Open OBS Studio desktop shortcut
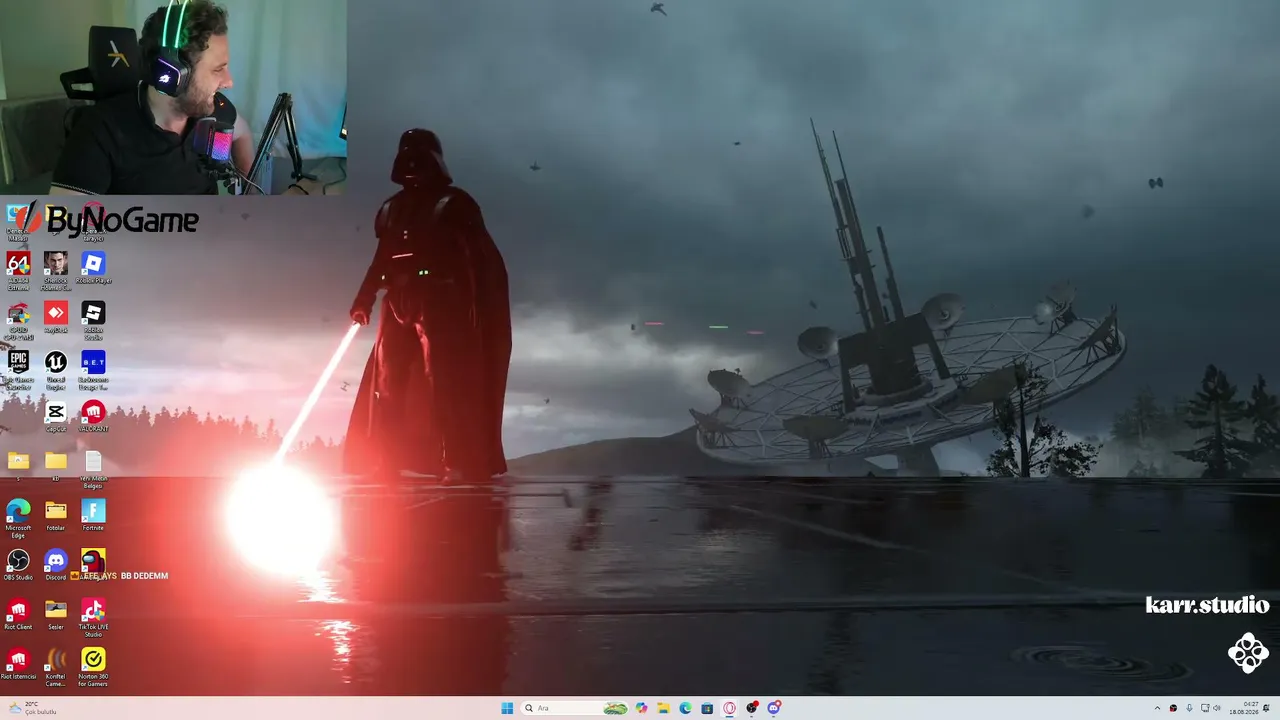Viewport: 1280px width, 720px height. [18, 565]
